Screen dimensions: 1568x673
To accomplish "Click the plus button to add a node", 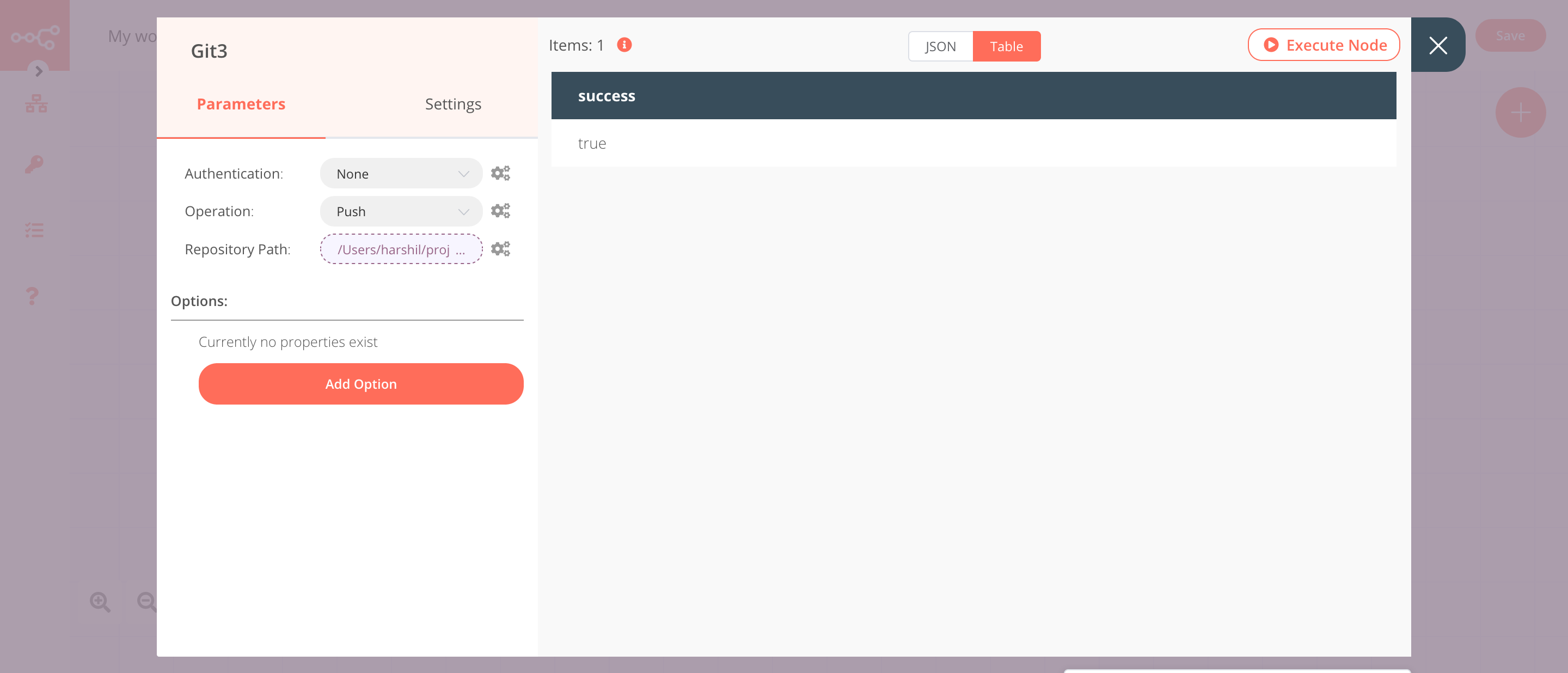I will 1520,112.
